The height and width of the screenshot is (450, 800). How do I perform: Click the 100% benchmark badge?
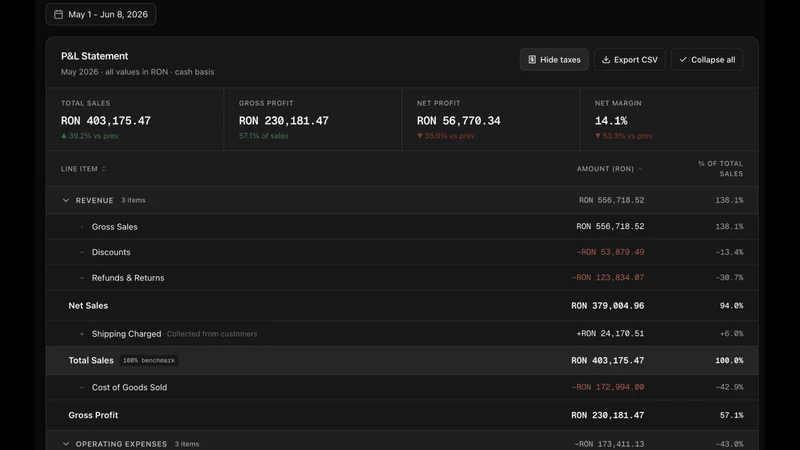click(x=149, y=360)
